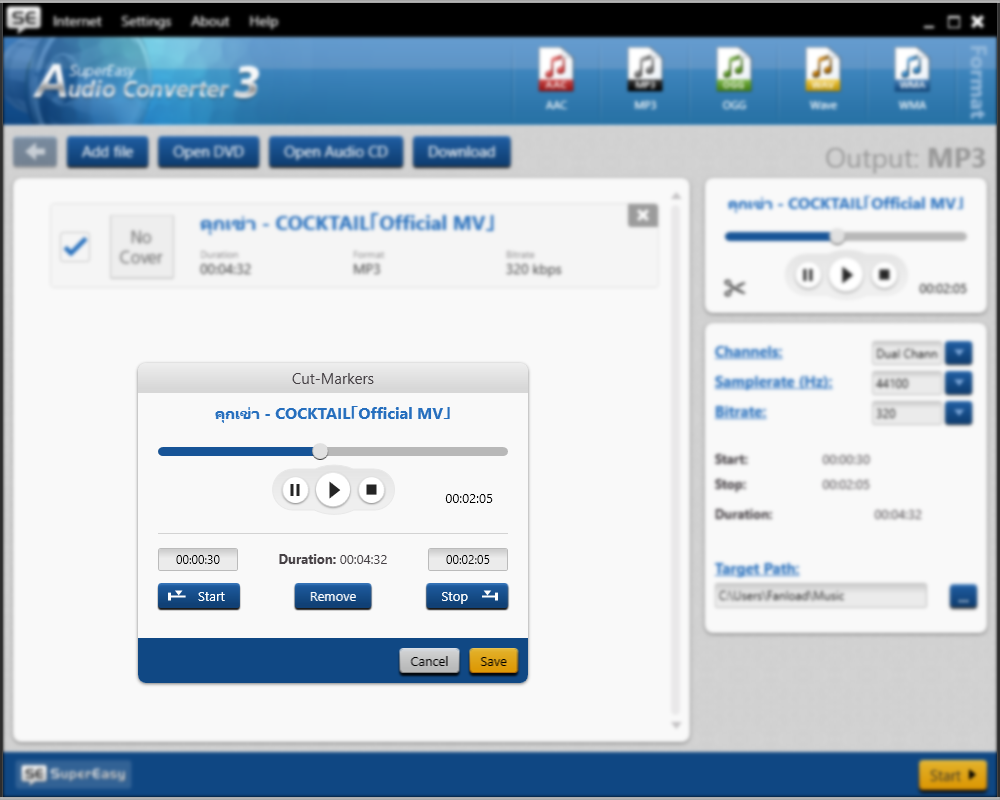Screen dimensions: 1000x800
Task: Click the 00:00:30 start time field
Action: tap(198, 559)
